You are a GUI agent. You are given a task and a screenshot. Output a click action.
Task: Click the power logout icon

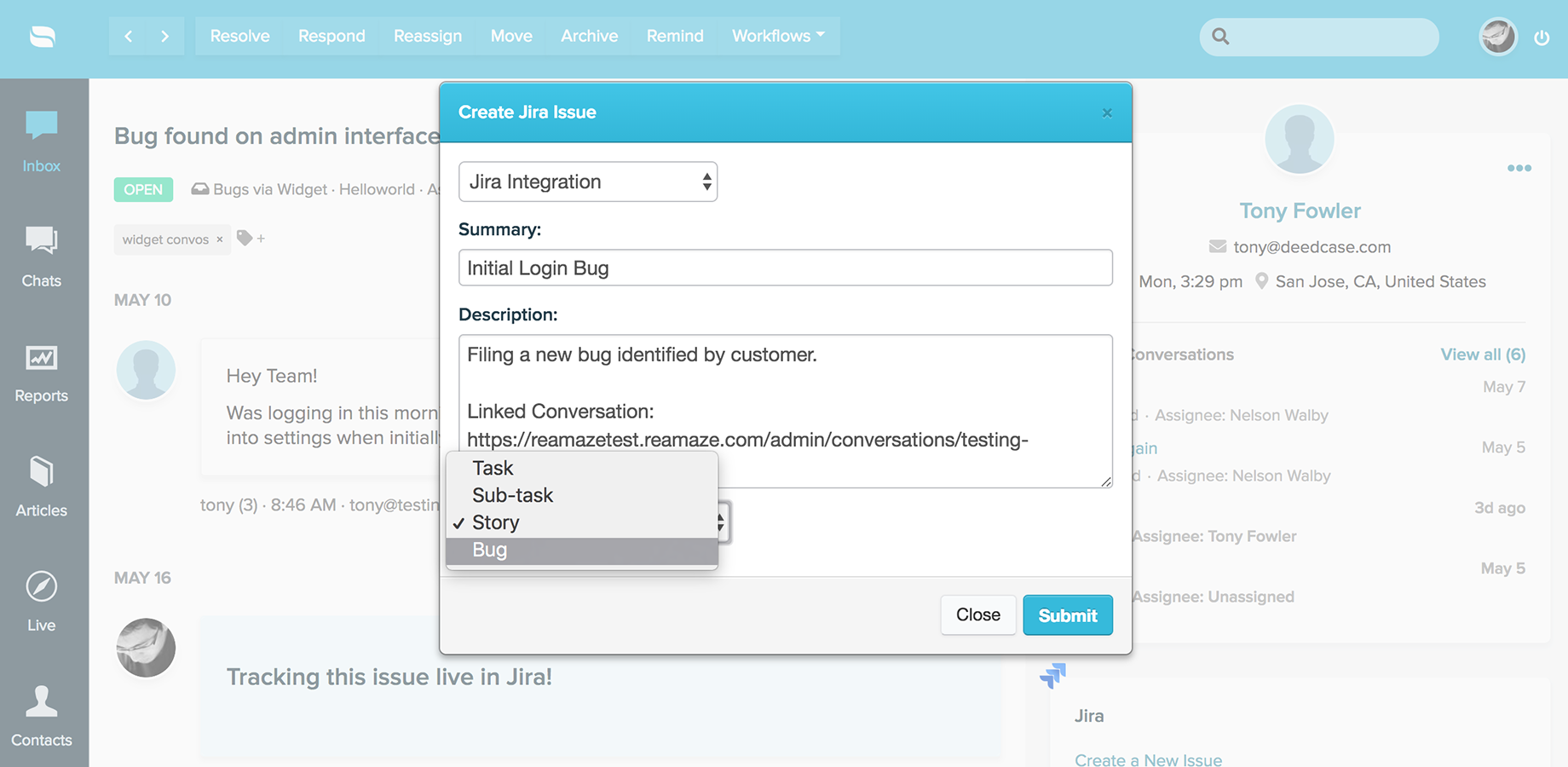click(1542, 37)
